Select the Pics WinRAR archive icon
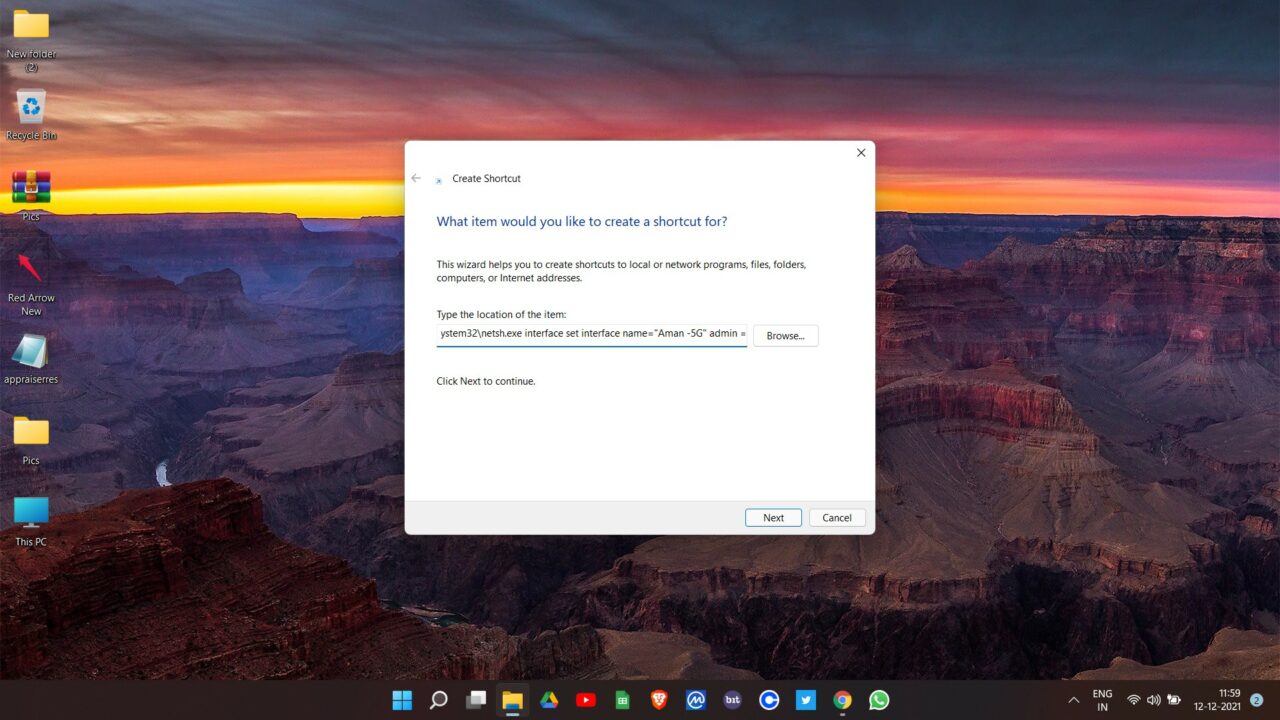1280x720 pixels. point(31,195)
